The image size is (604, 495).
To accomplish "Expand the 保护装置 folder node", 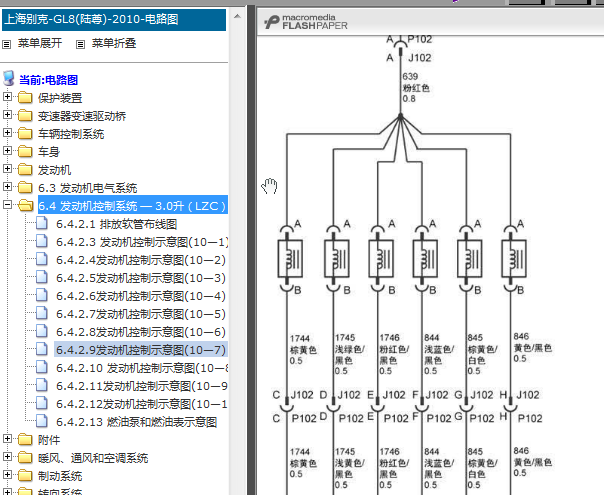I will (7, 97).
